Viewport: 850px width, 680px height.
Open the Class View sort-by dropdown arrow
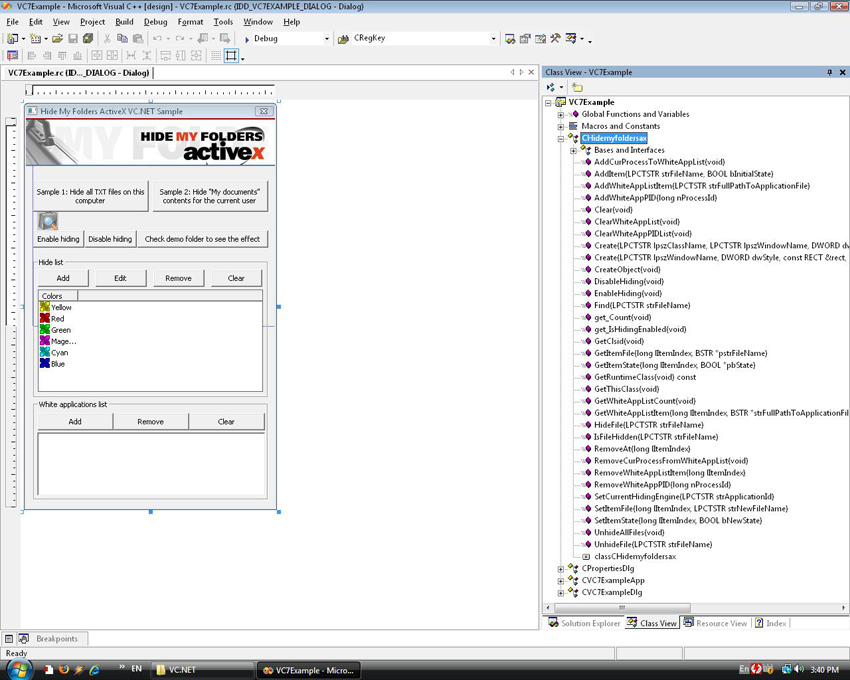(562, 87)
